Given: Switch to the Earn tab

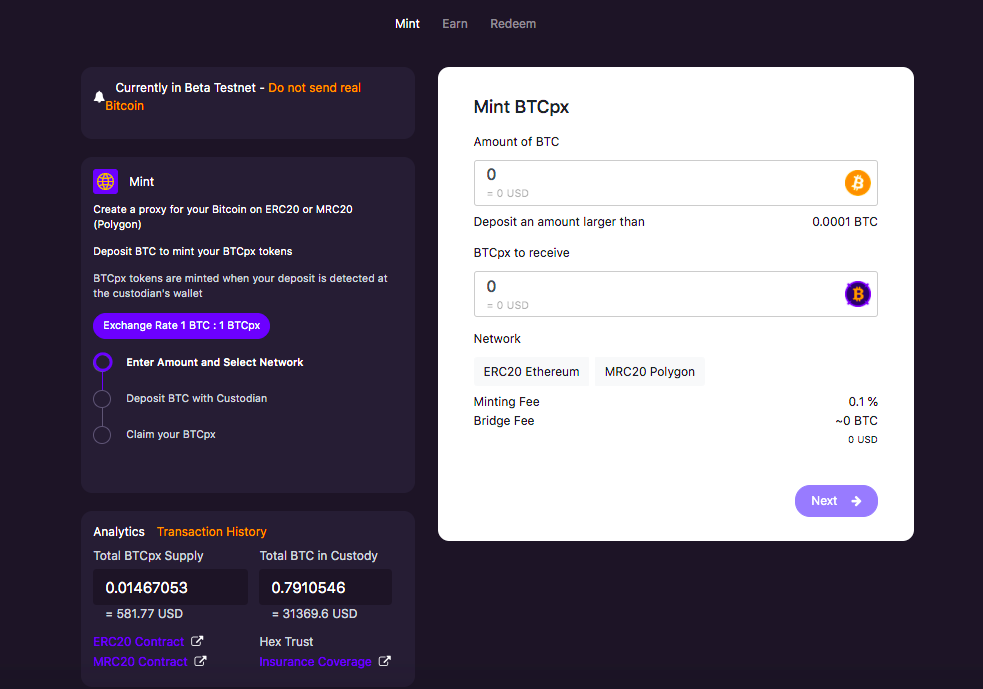Looking at the screenshot, I should tap(455, 24).
